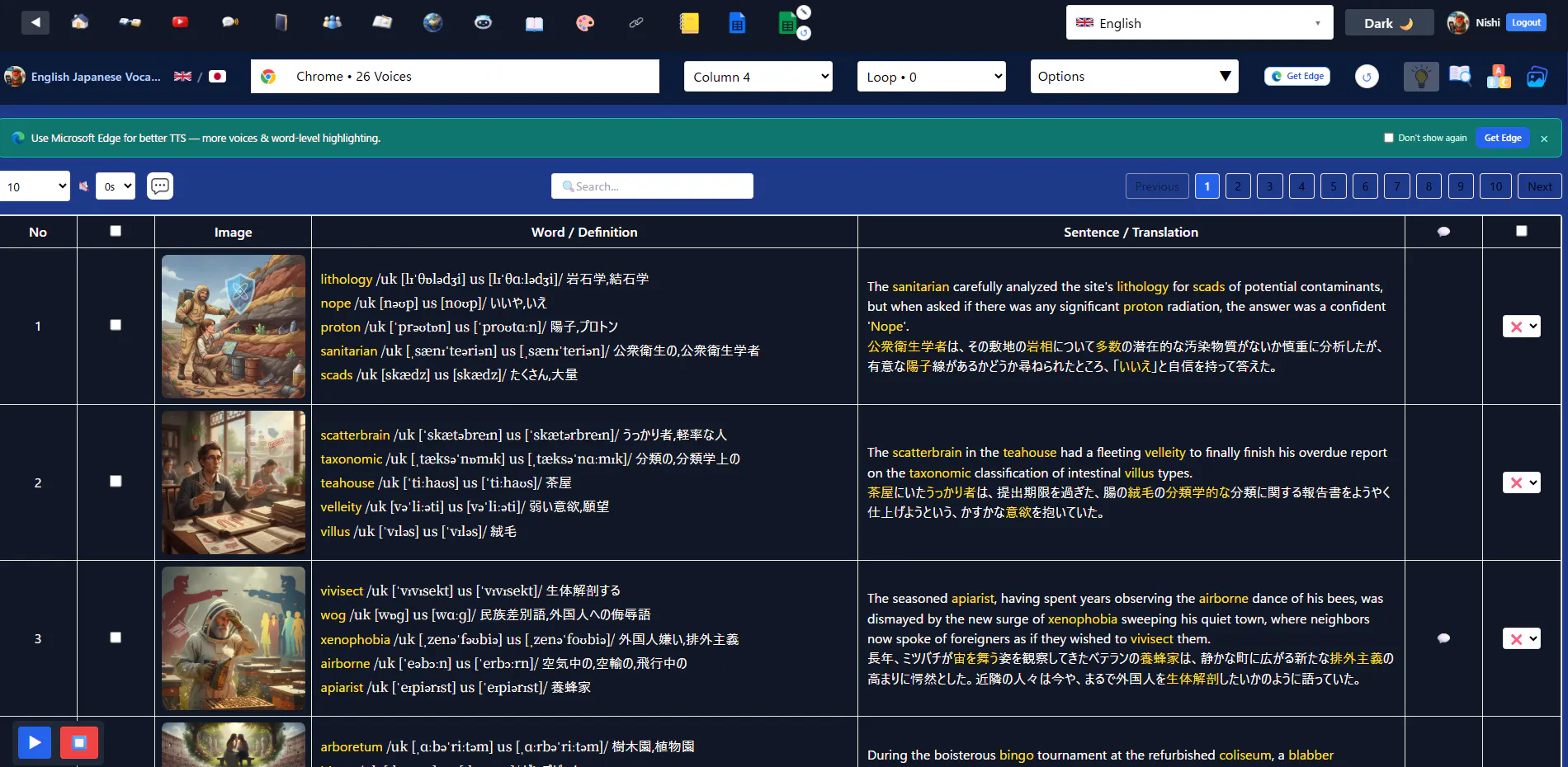
Task: Toggle the Dark mode button
Action: pos(1389,23)
